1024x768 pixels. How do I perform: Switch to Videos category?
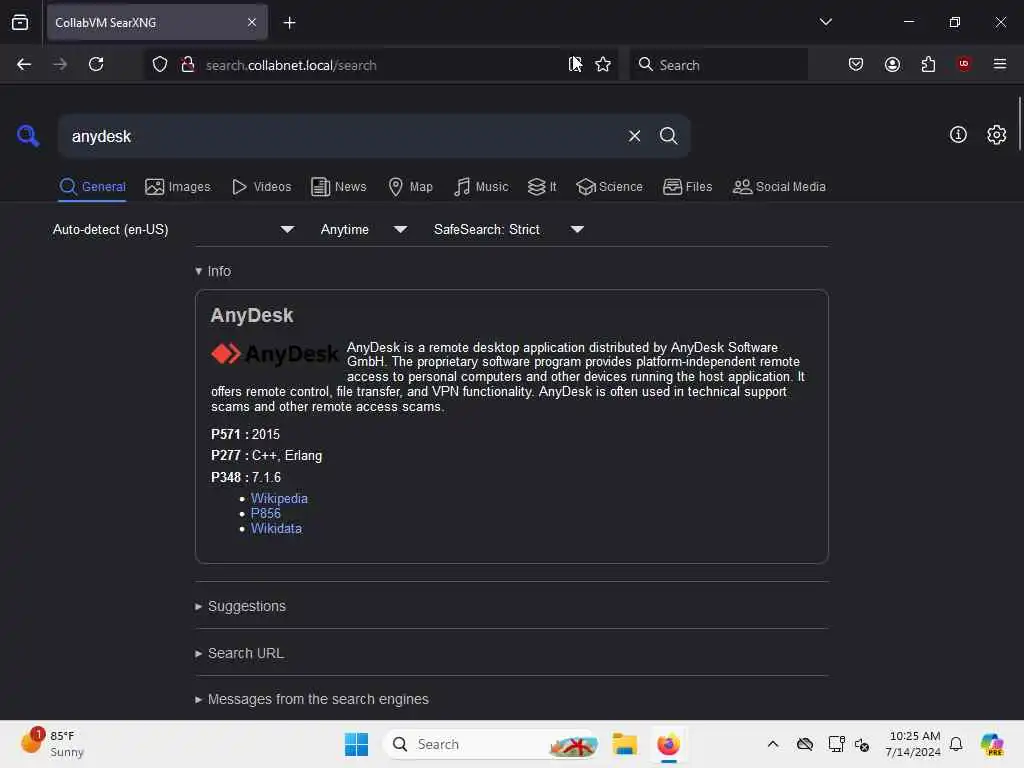pos(261,187)
